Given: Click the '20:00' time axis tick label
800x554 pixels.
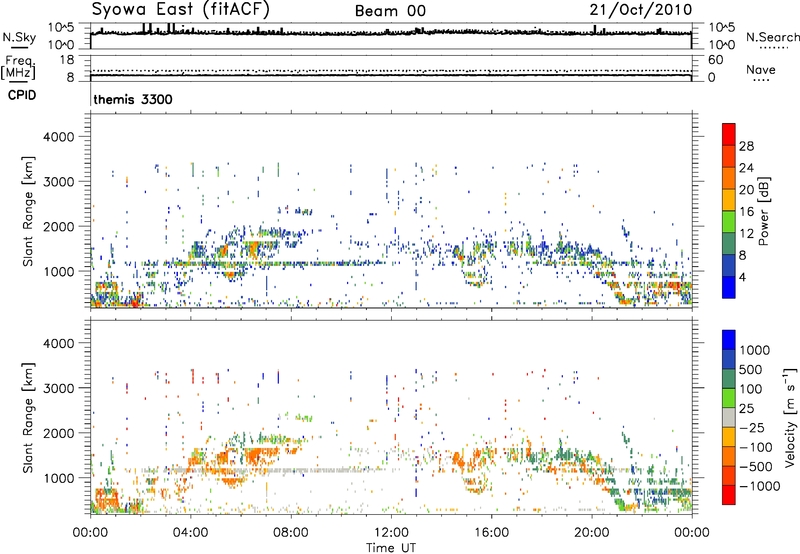Looking at the screenshot, I should pyautogui.click(x=592, y=533).
